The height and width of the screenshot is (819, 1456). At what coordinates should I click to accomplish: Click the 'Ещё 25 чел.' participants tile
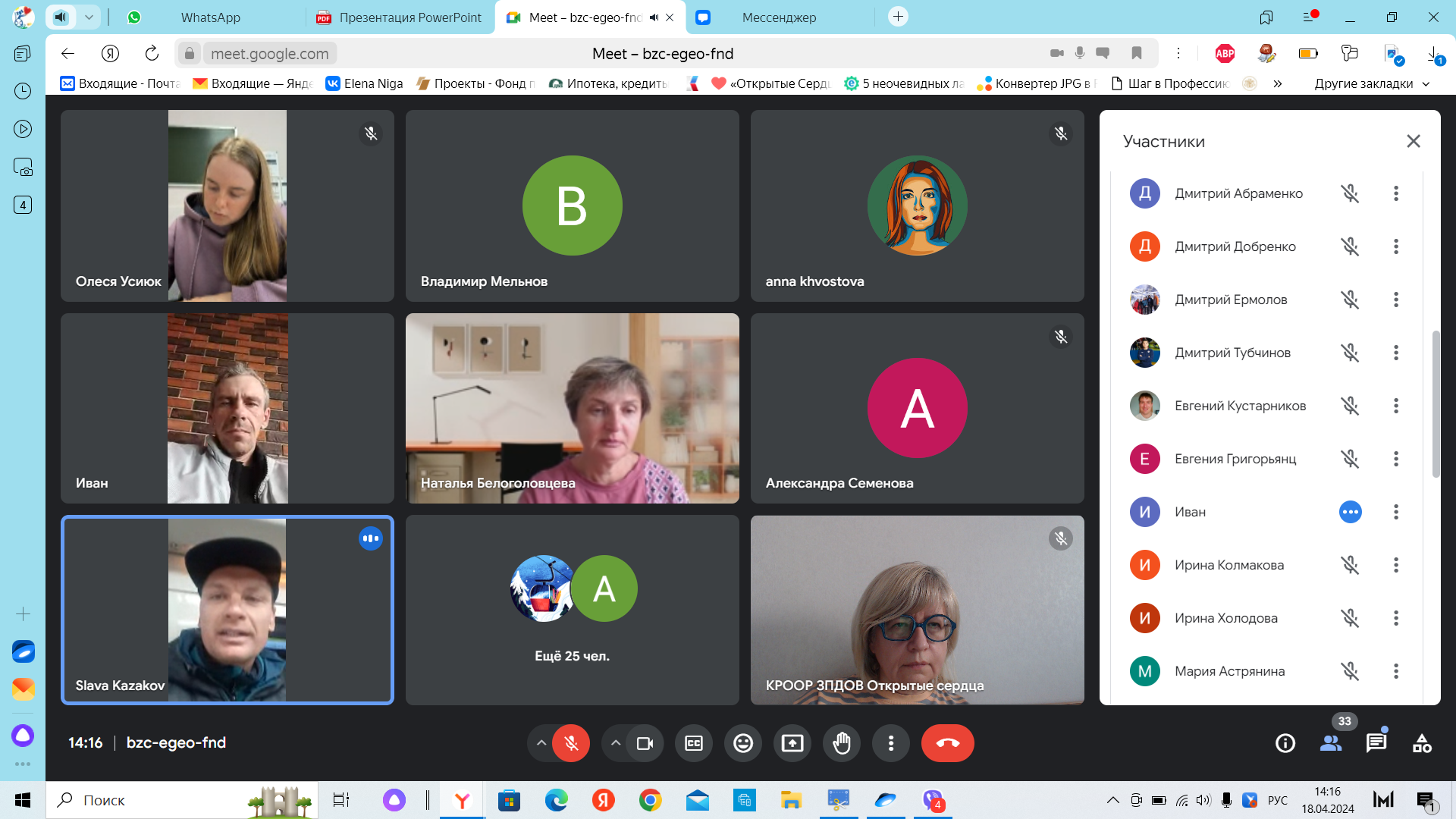pos(572,610)
